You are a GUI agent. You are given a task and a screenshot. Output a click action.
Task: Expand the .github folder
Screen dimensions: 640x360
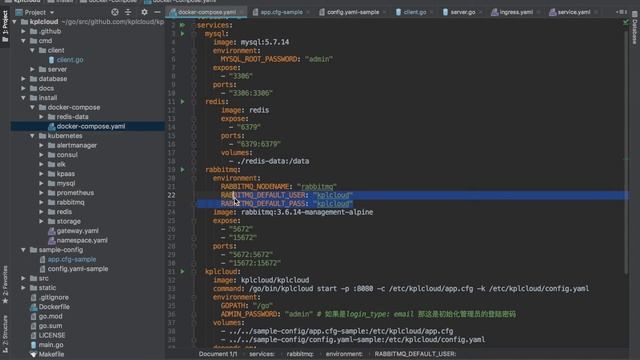(x=23, y=31)
